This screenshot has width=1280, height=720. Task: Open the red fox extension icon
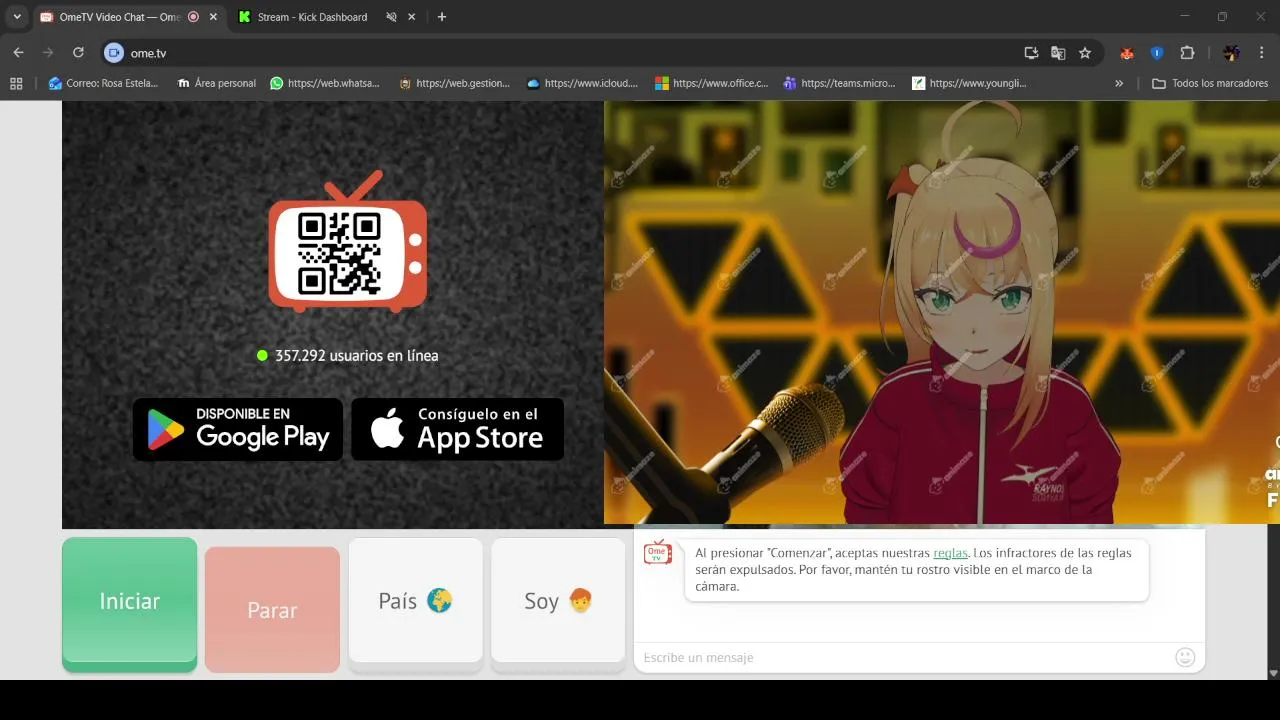coord(1127,53)
